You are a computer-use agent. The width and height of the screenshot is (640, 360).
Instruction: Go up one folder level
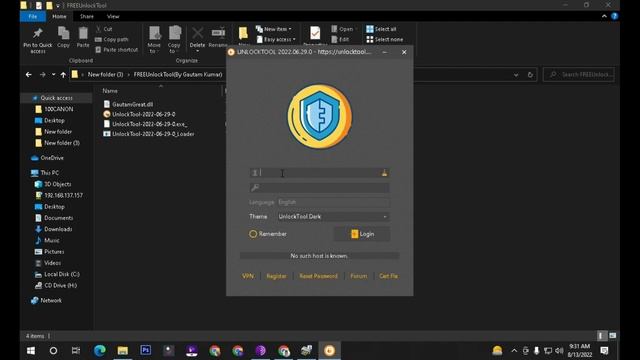(63, 75)
